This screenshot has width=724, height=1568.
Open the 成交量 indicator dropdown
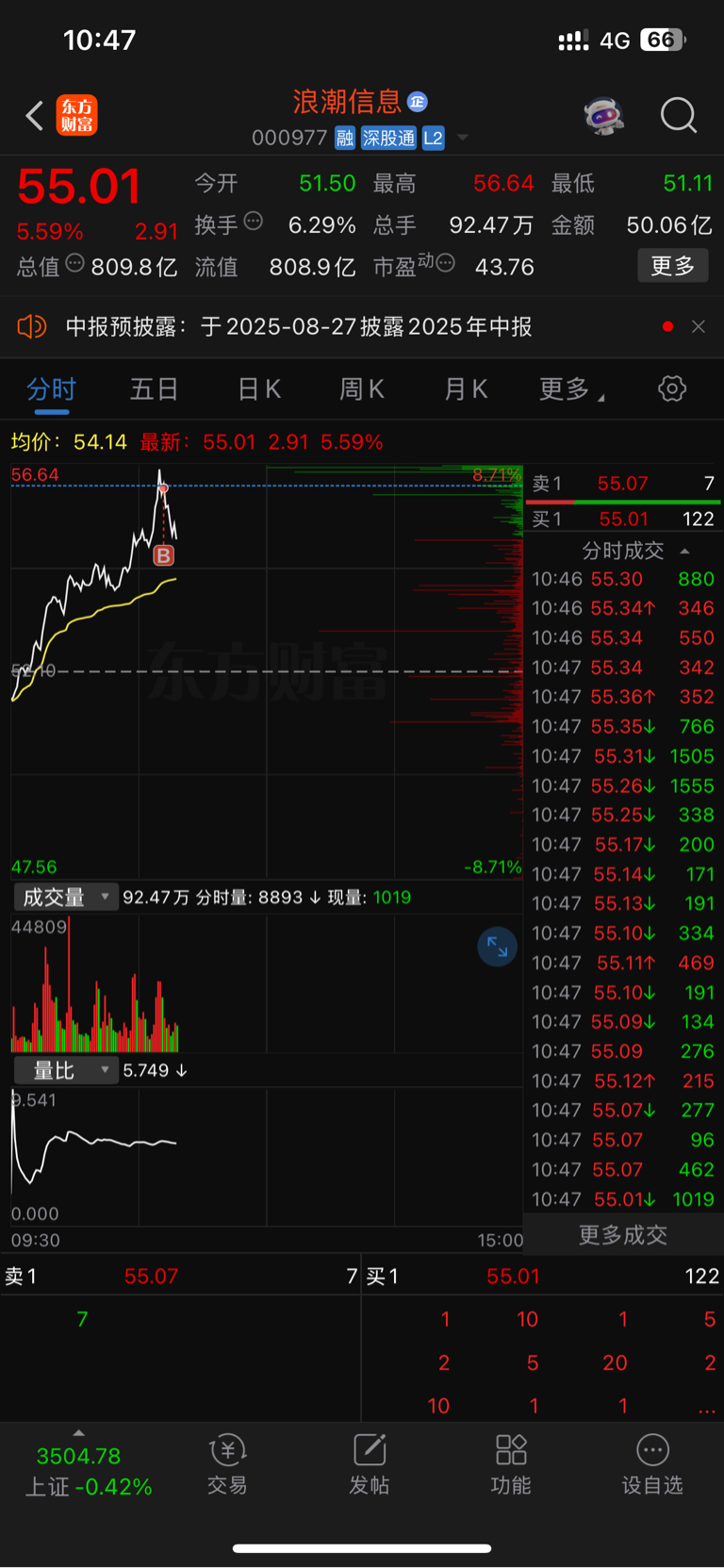click(66, 897)
